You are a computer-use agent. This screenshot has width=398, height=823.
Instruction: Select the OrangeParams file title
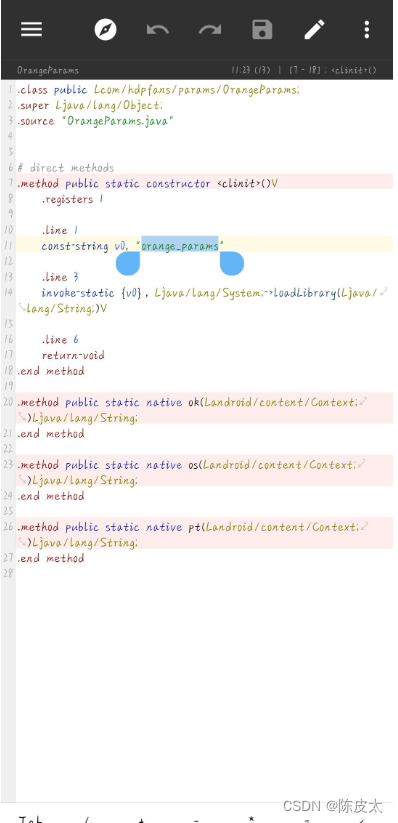[48, 70]
